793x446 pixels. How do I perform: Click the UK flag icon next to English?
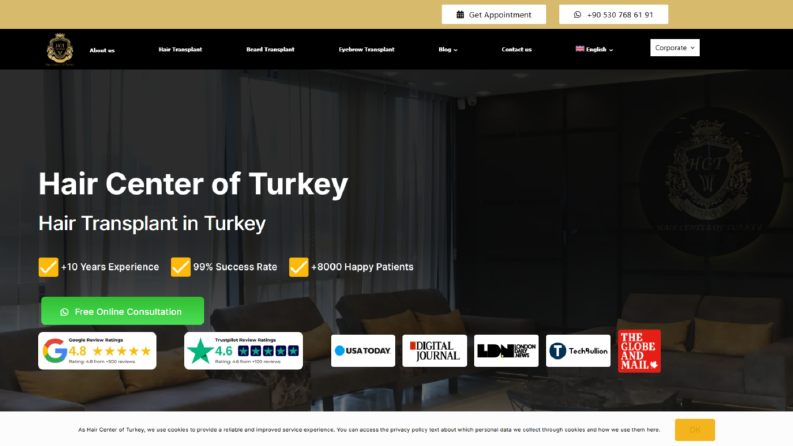(580, 49)
